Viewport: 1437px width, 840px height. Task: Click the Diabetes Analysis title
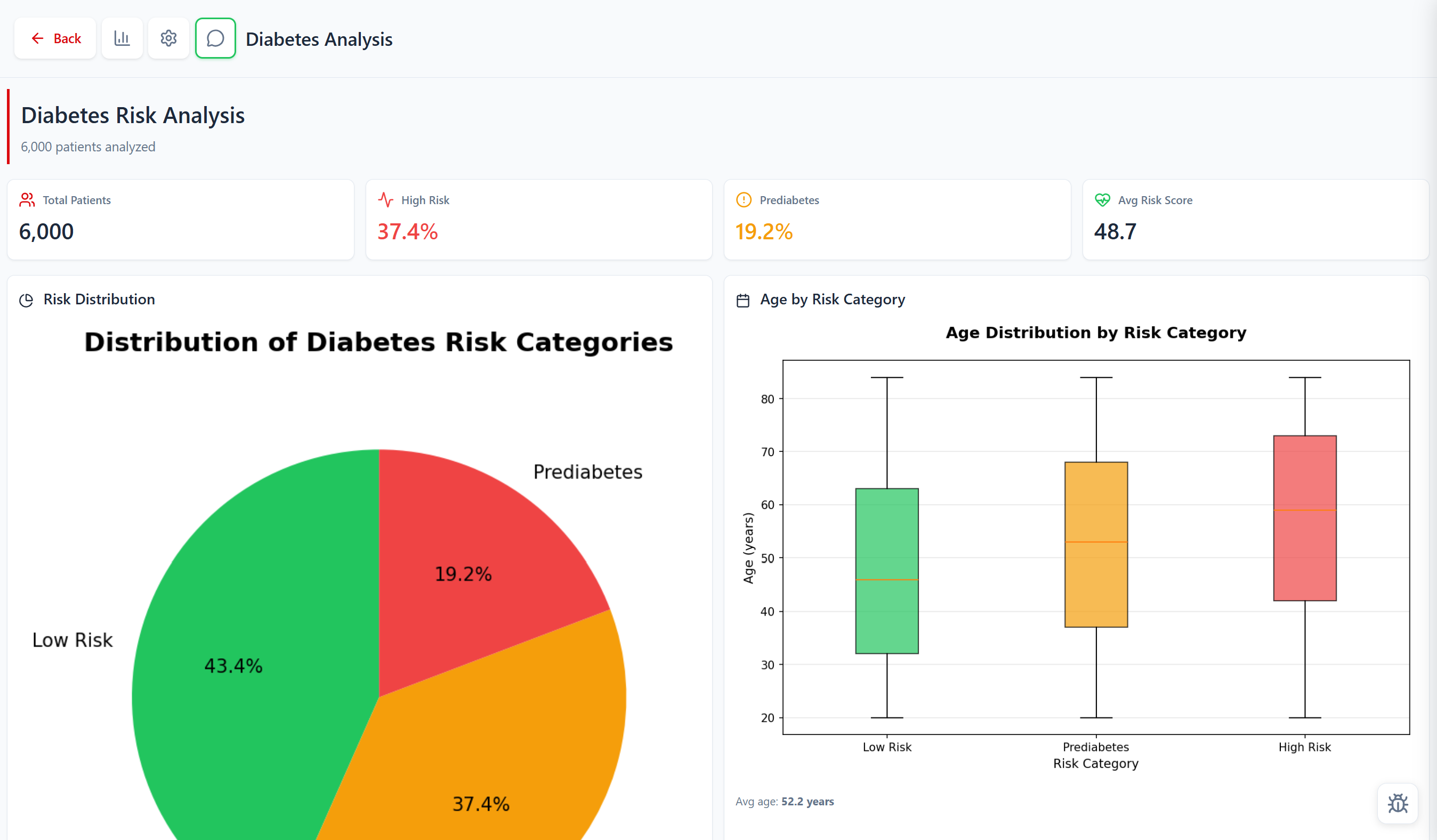point(319,39)
